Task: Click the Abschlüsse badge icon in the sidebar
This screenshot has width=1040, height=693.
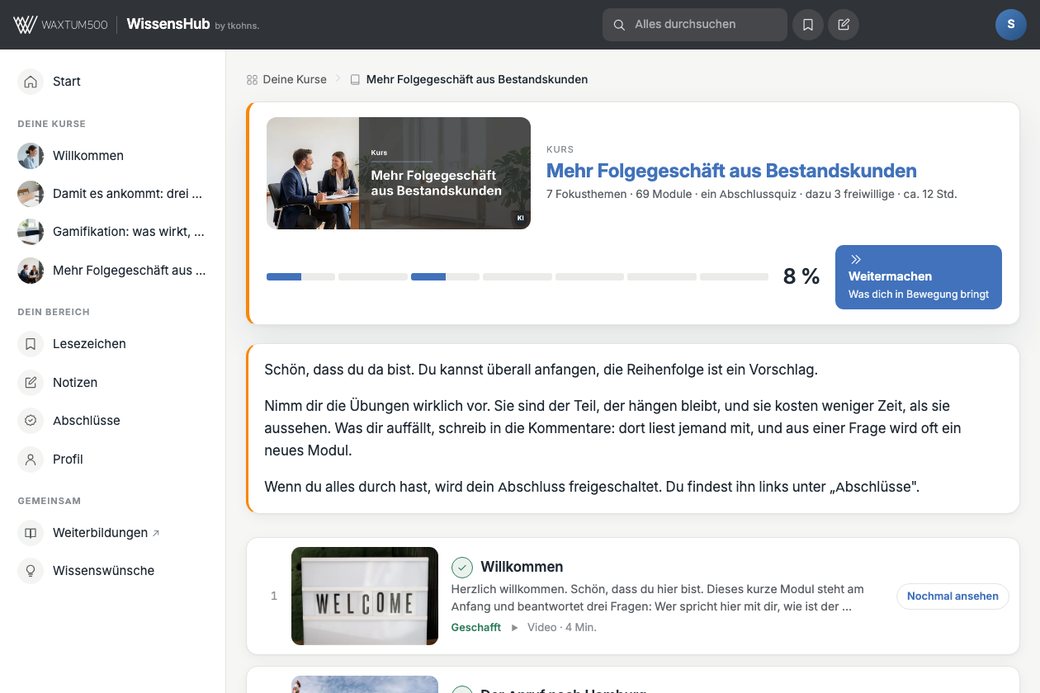Action: coord(31,420)
